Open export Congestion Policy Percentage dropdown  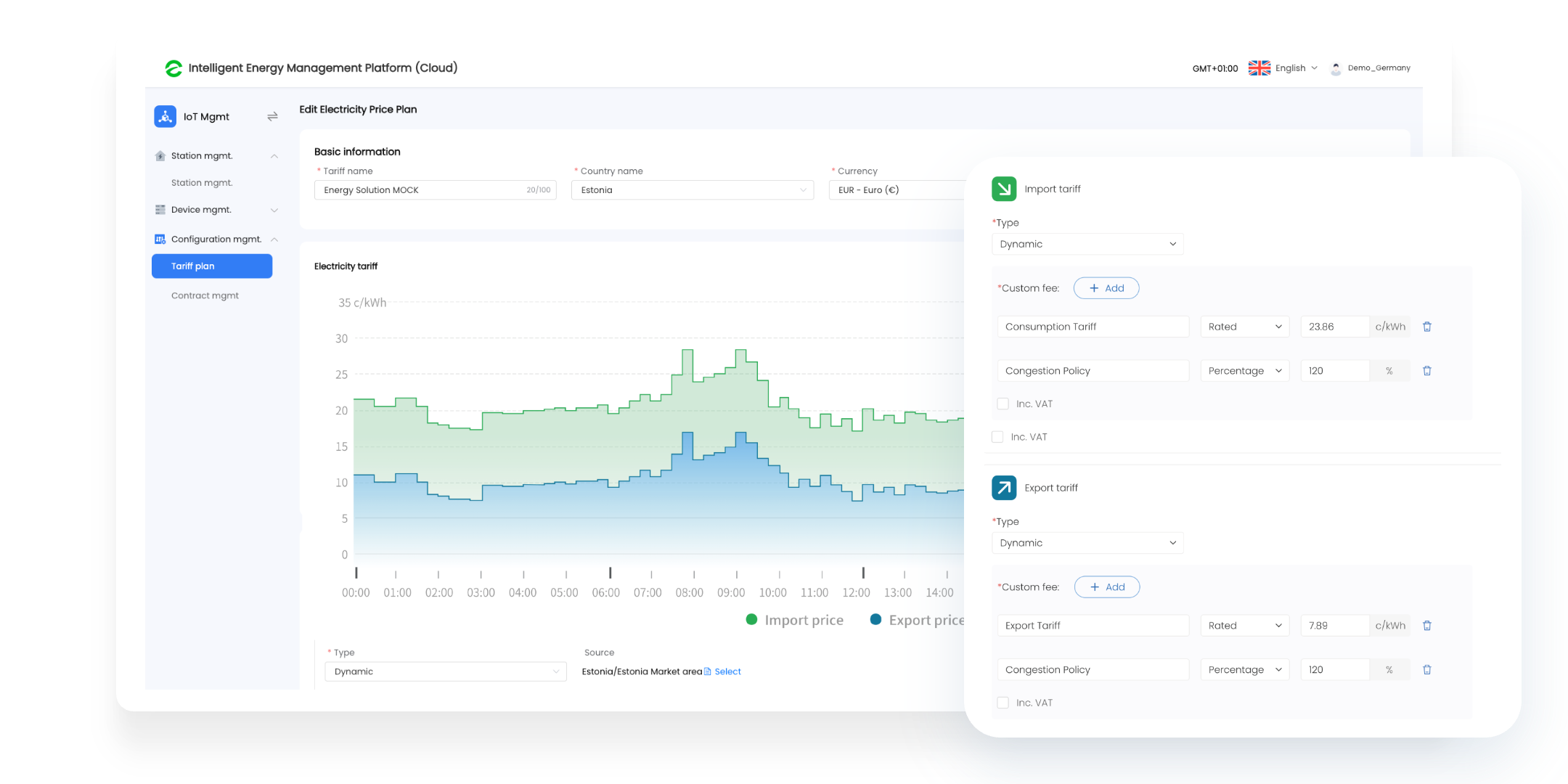click(1245, 670)
